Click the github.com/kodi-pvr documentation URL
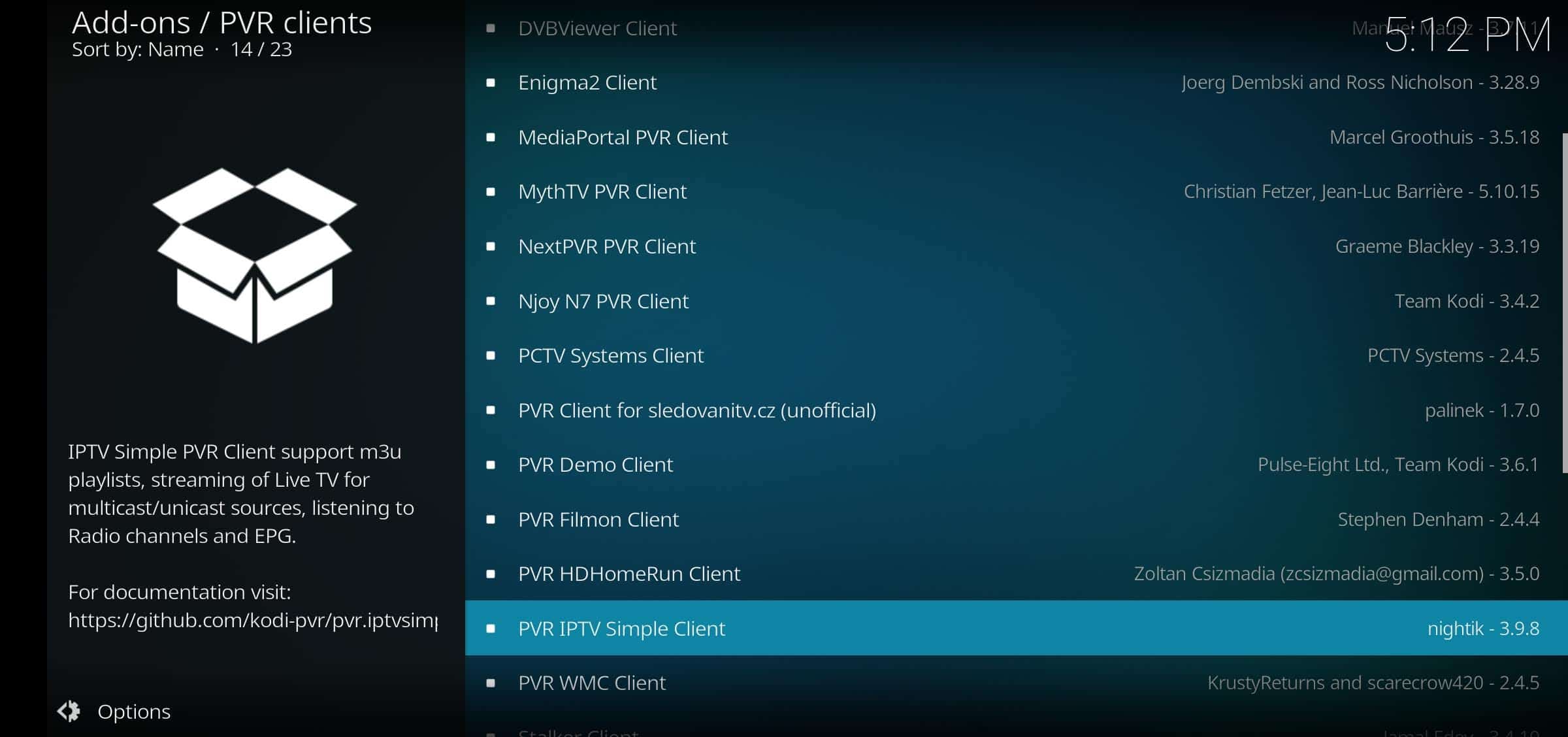This screenshot has width=1568, height=737. pyautogui.click(x=253, y=620)
